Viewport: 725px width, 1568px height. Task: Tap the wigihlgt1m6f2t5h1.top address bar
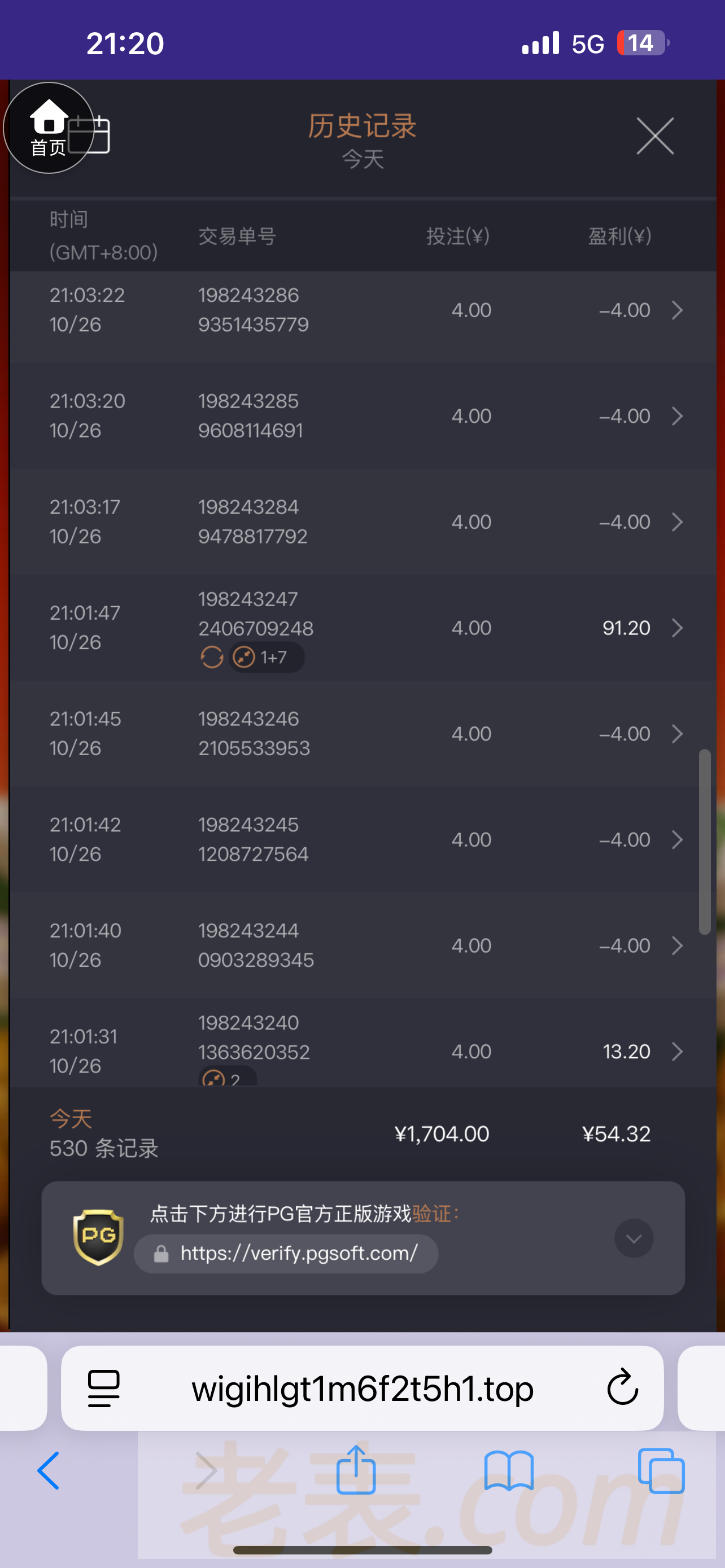click(x=362, y=1388)
